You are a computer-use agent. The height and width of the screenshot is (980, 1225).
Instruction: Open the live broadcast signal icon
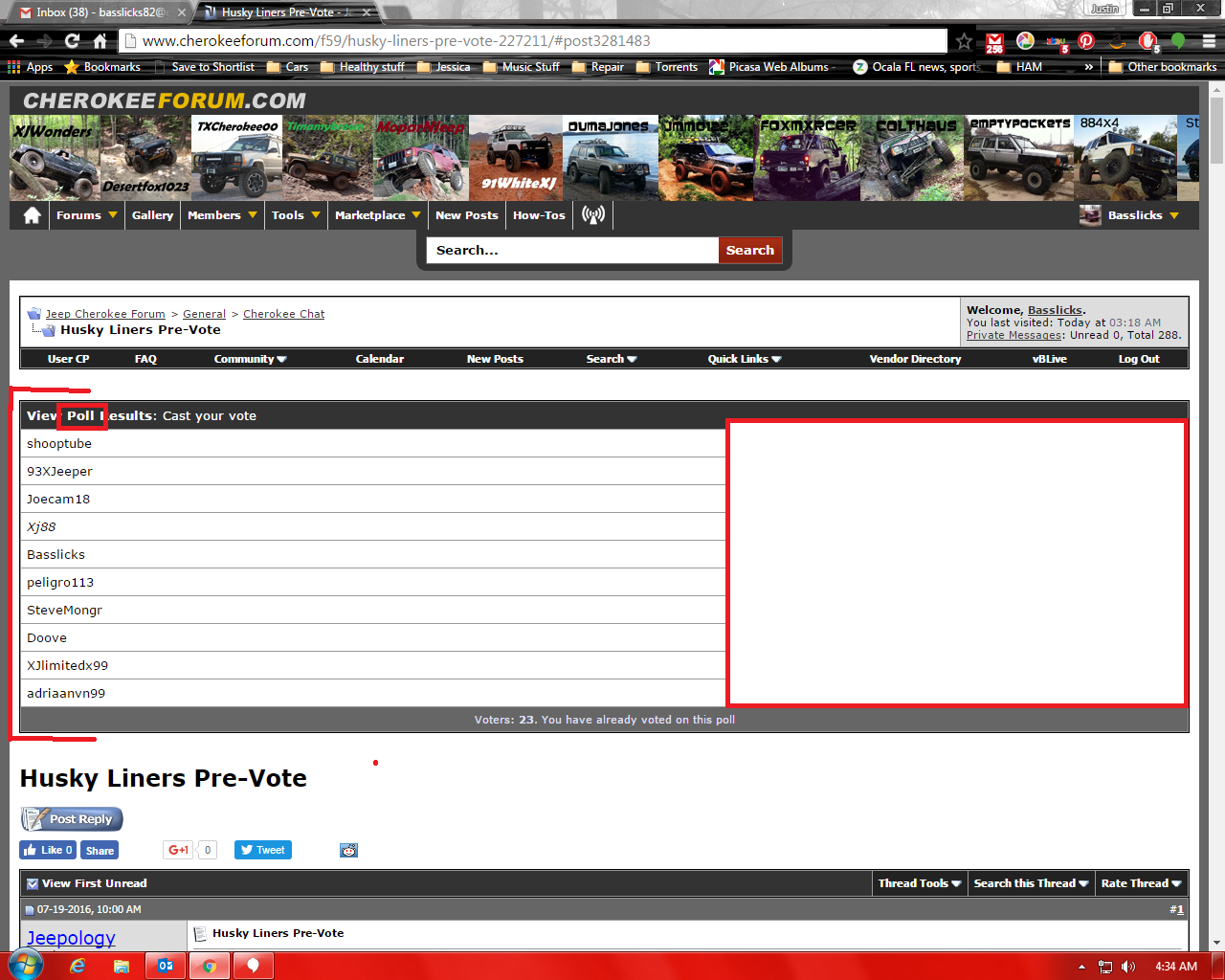pos(593,215)
